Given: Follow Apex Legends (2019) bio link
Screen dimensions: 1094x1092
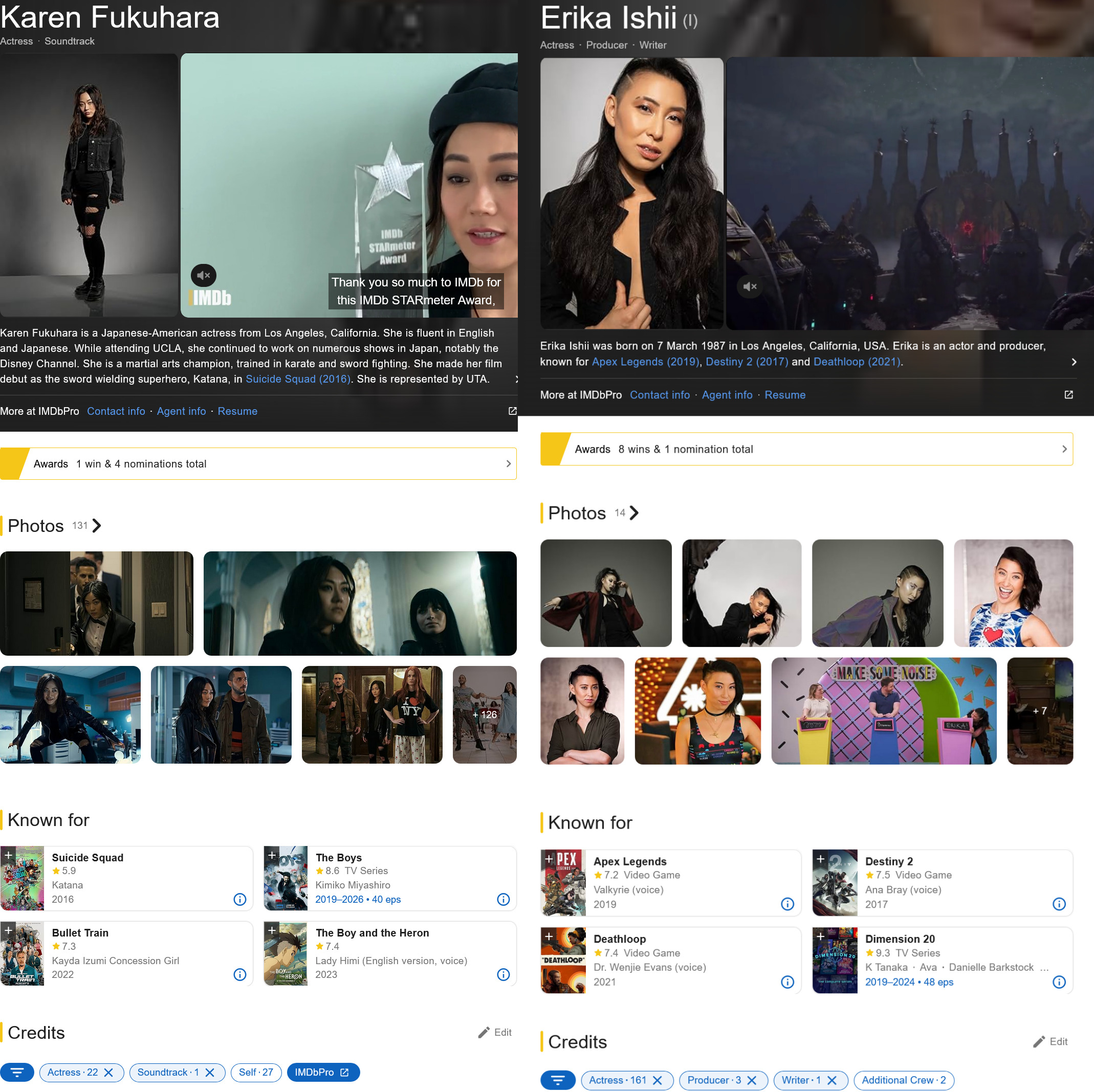Looking at the screenshot, I should (646, 361).
